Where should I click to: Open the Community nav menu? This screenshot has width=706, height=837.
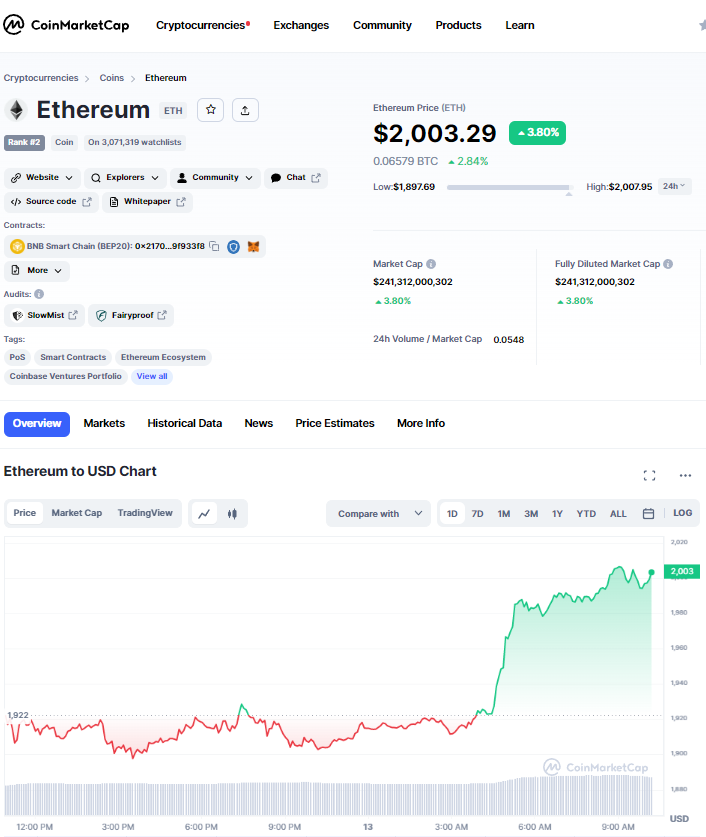(x=382, y=25)
